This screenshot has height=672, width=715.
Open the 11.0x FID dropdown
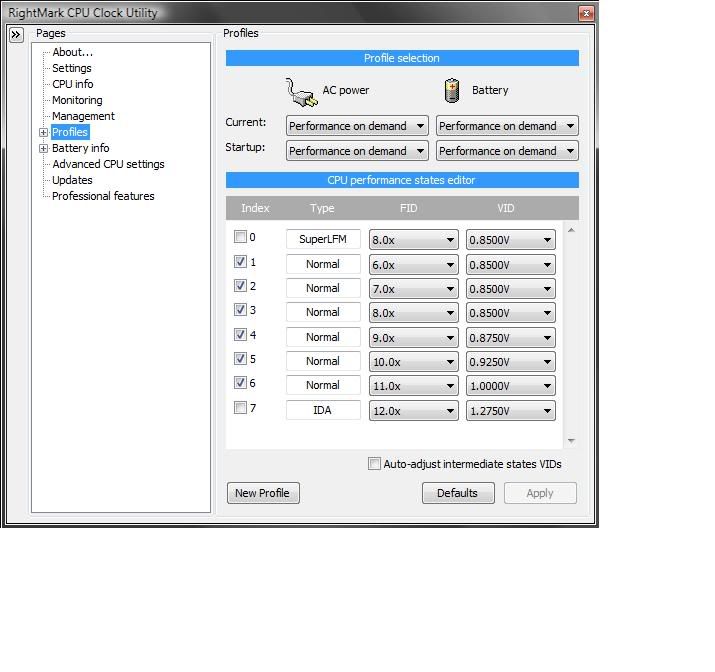[x=414, y=386]
